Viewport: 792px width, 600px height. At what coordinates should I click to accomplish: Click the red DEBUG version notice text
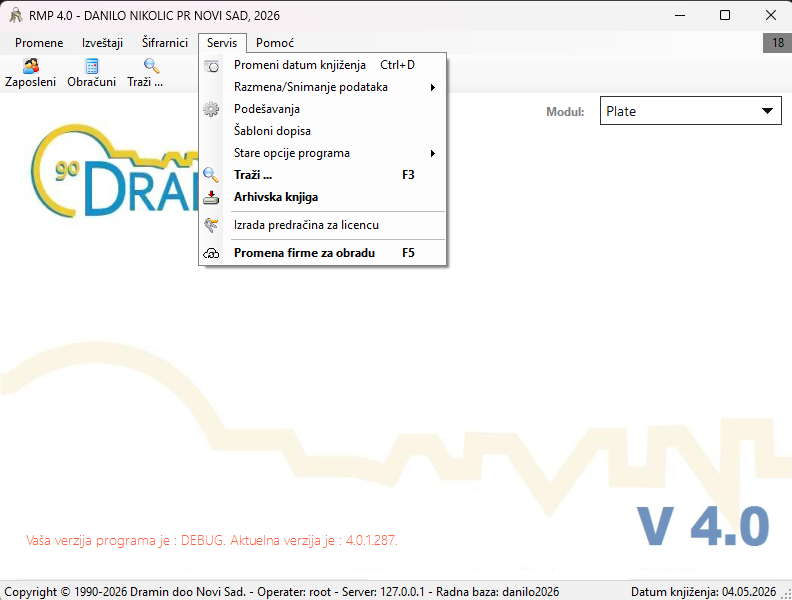pyautogui.click(x=212, y=540)
